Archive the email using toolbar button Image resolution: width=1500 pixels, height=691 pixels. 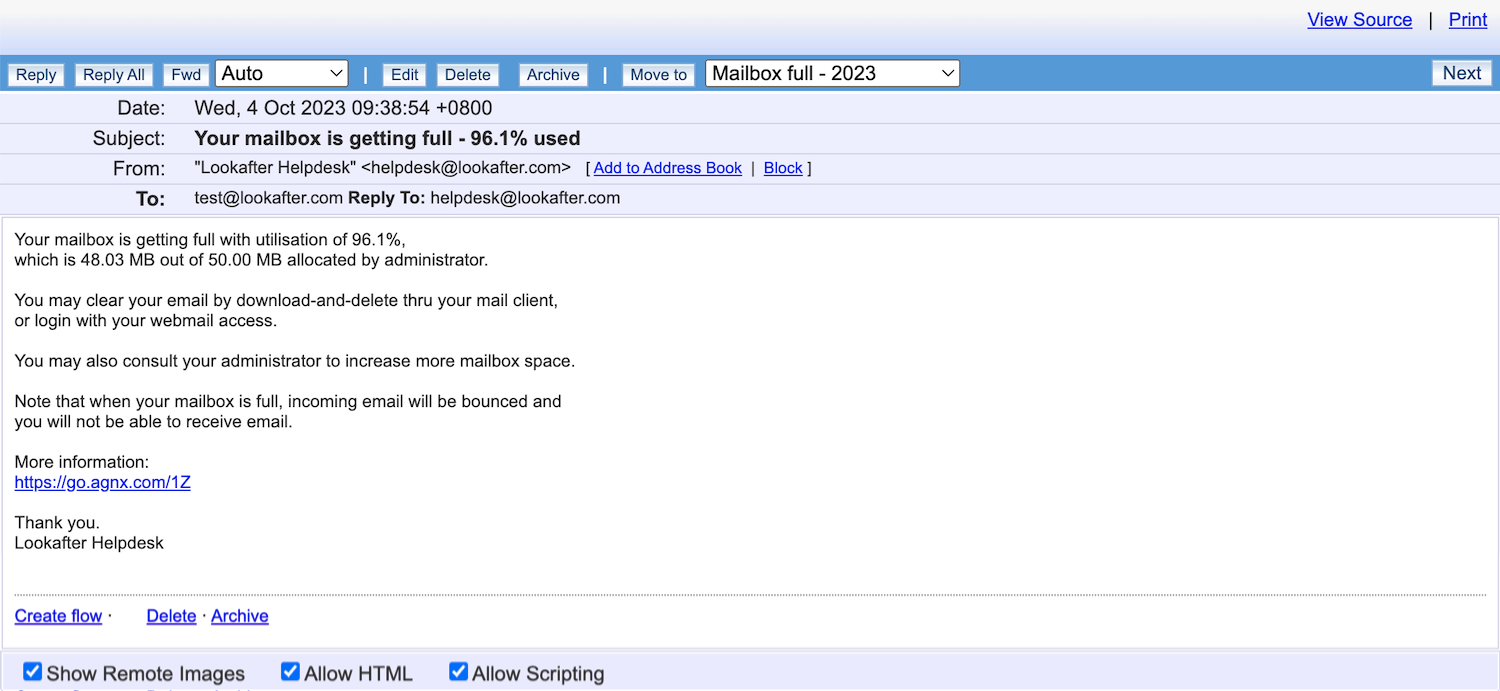[553, 75]
